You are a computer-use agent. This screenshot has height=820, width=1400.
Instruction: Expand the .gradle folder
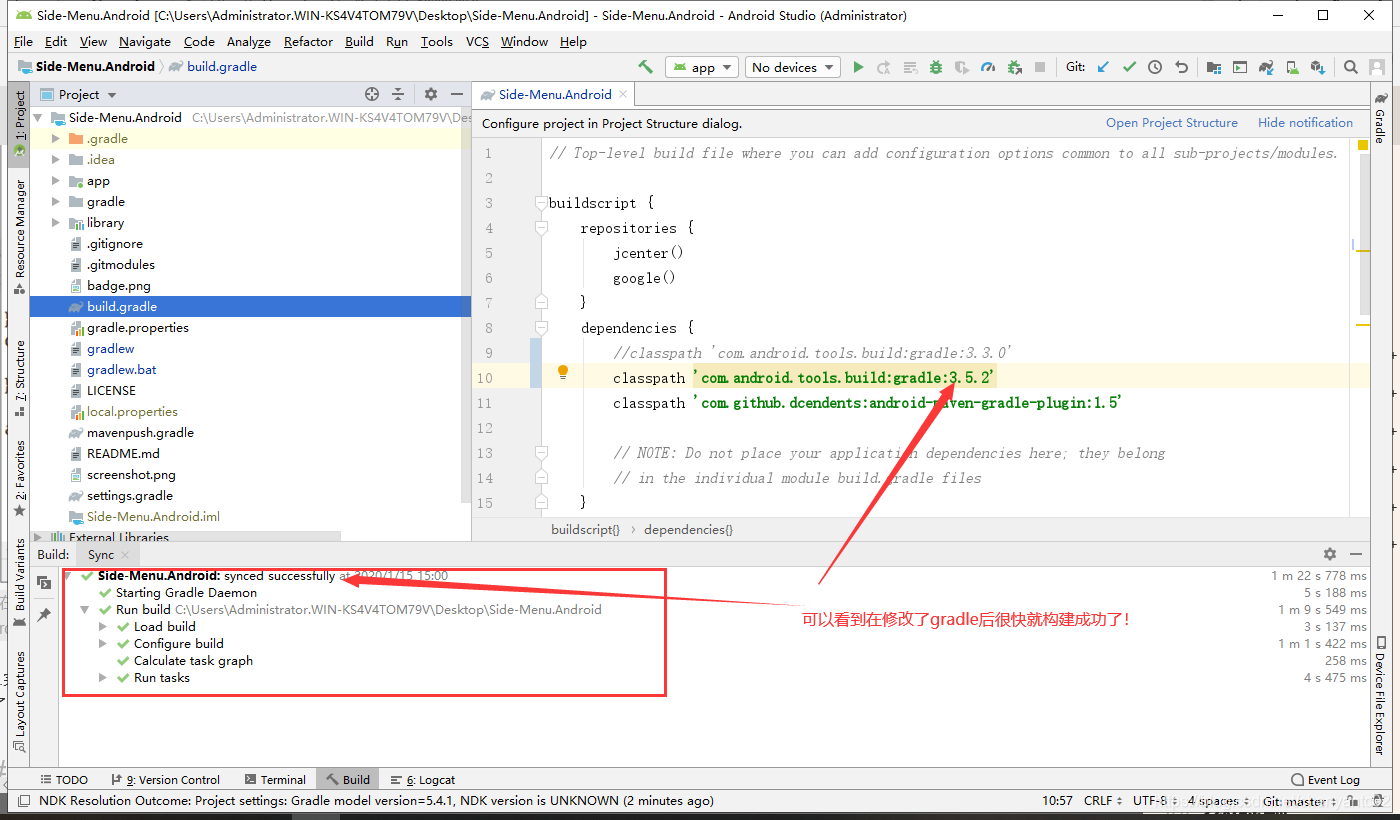[x=56, y=139]
